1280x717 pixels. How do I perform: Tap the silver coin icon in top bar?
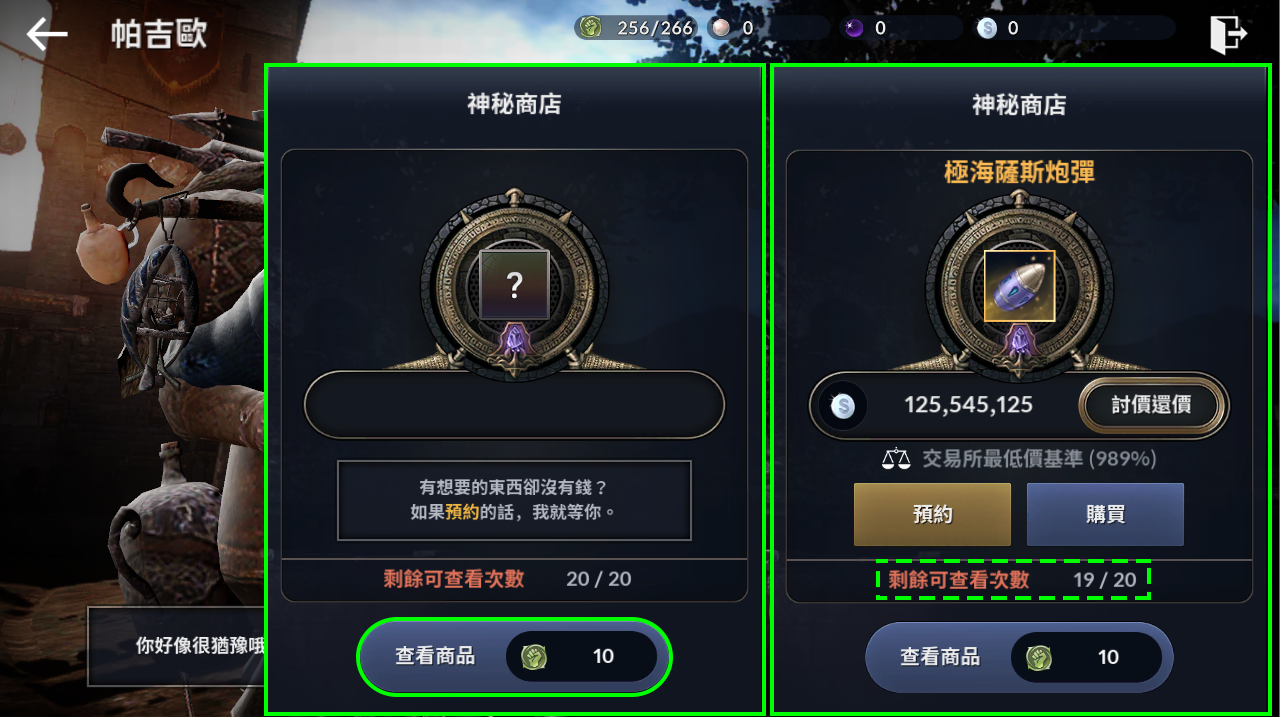pos(987,28)
